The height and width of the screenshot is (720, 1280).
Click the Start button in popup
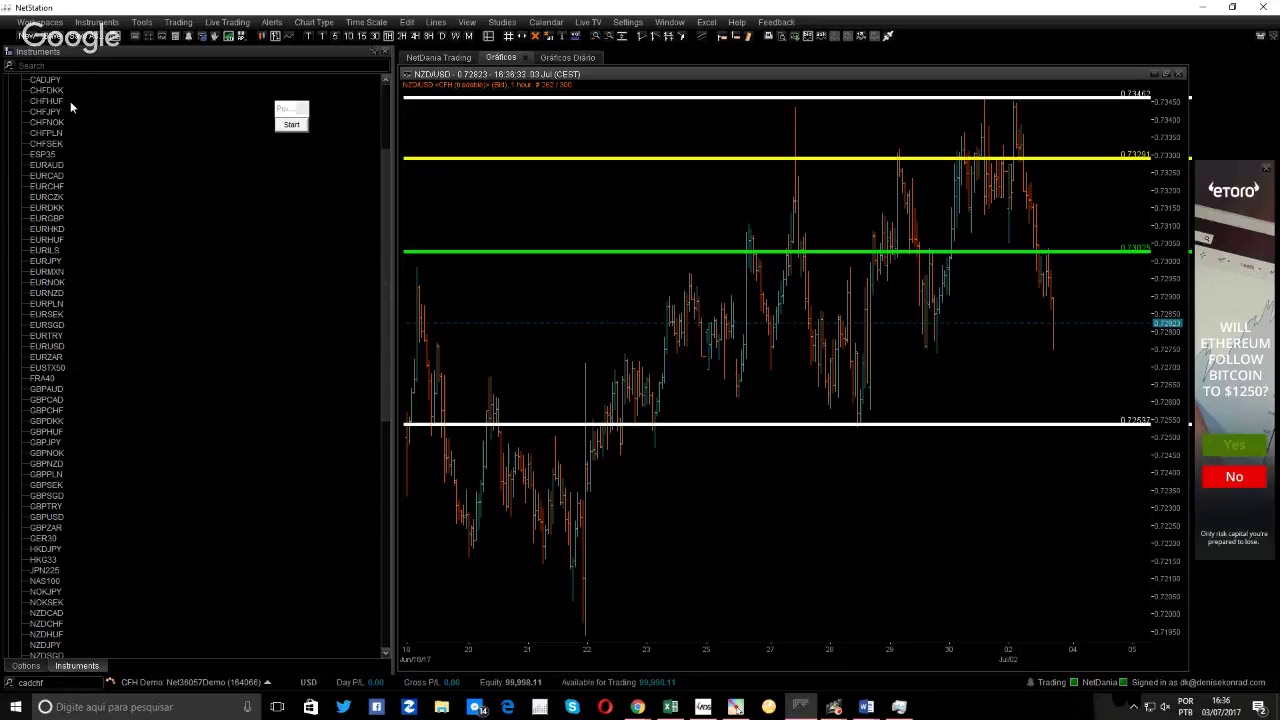point(291,124)
